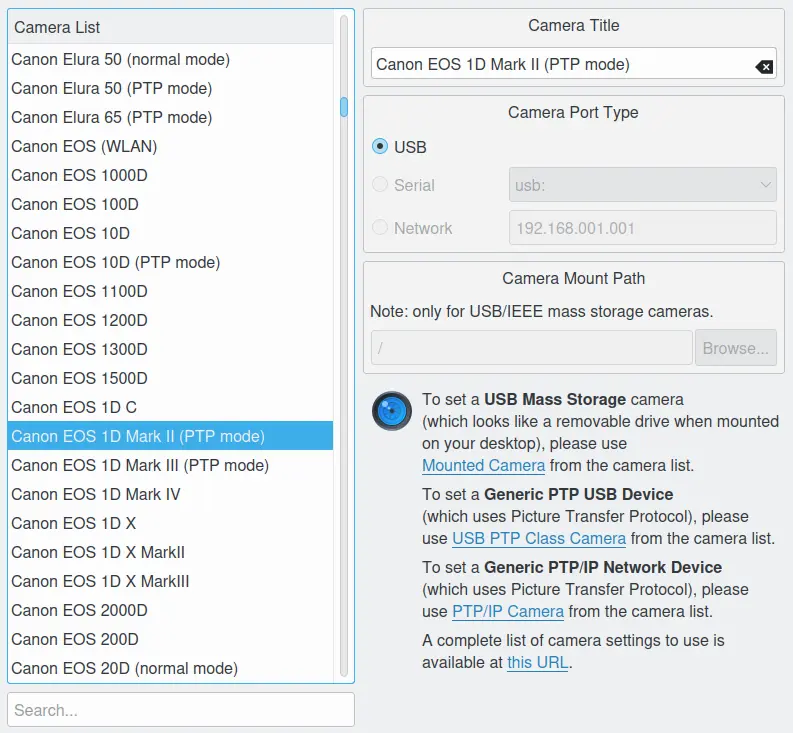Open the usb: port dropdown
The width and height of the screenshot is (793, 733).
(x=643, y=185)
